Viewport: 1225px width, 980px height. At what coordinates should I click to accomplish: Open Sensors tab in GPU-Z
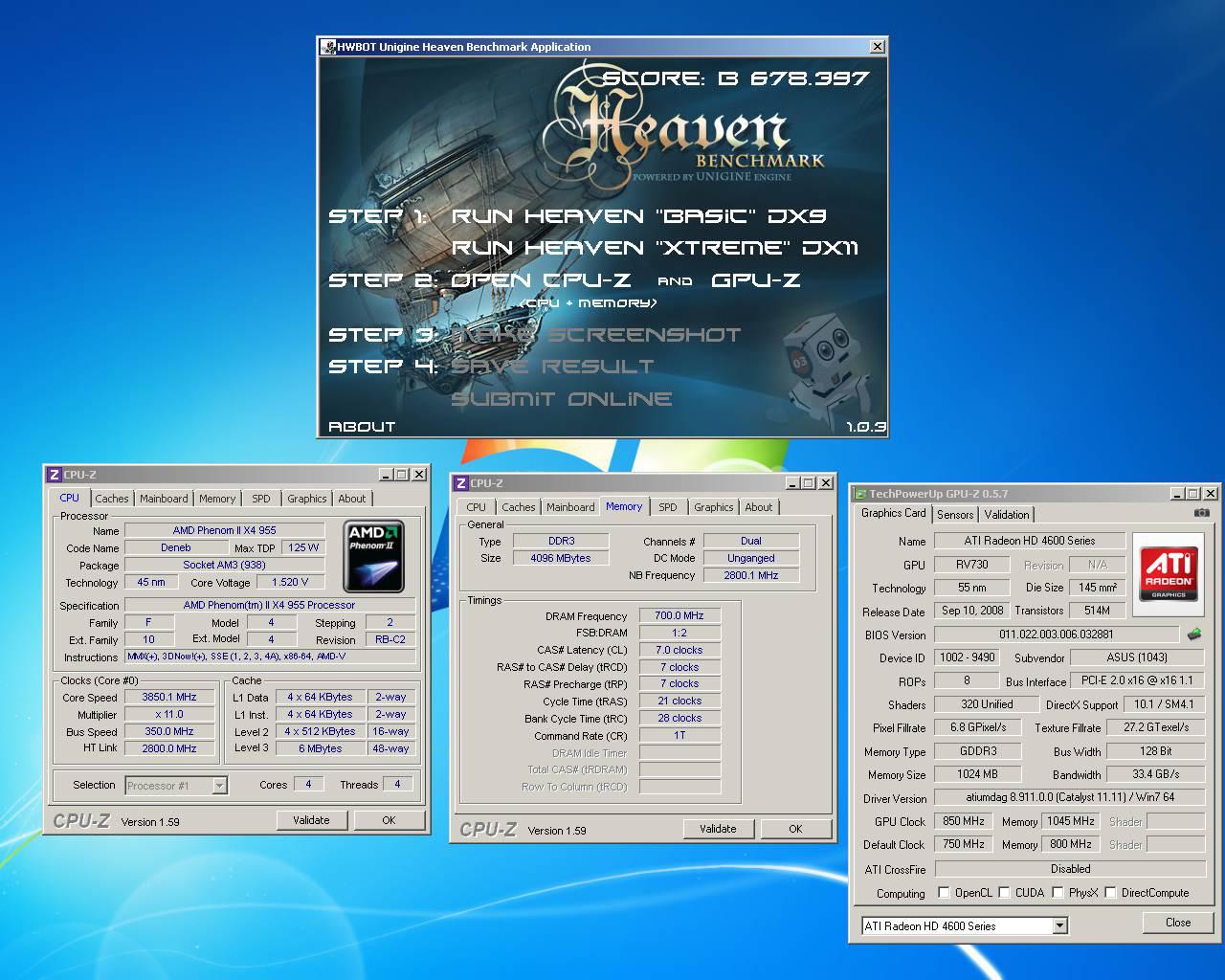(955, 515)
